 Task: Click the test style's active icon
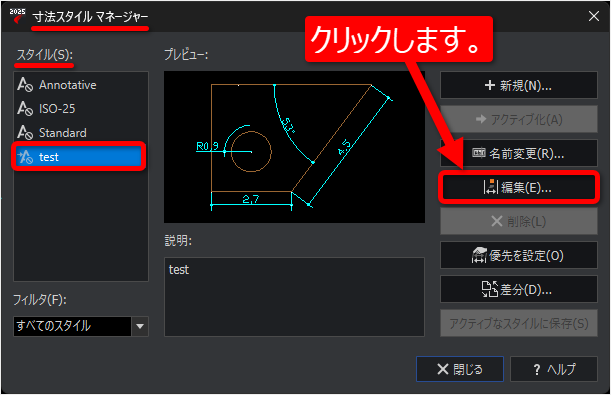25,157
